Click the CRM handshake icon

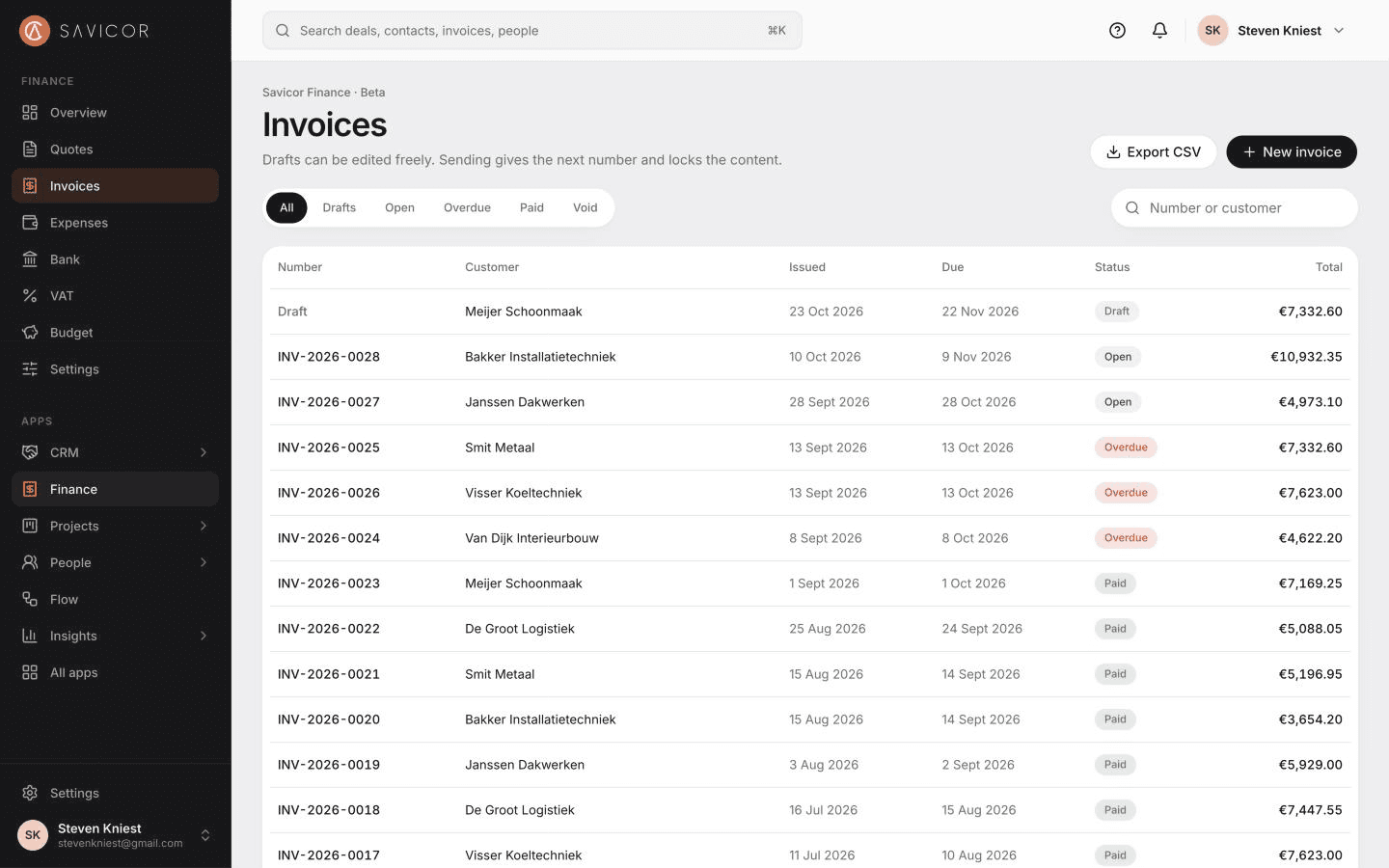pyautogui.click(x=30, y=452)
